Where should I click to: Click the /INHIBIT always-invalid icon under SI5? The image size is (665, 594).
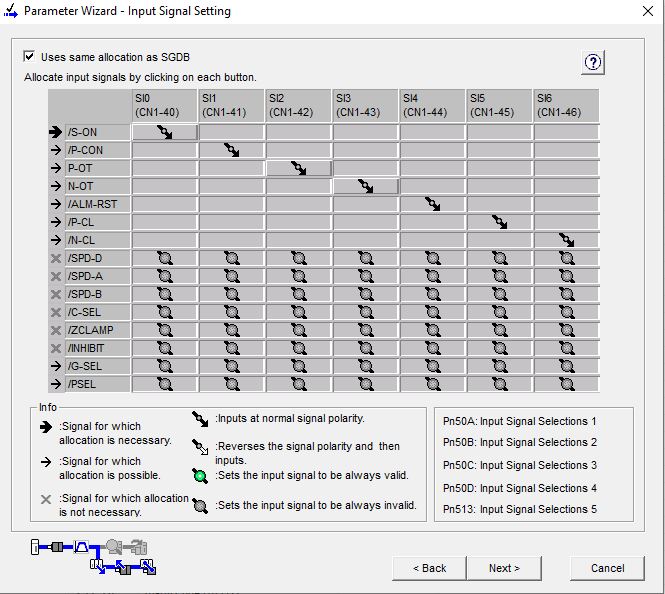coord(500,348)
